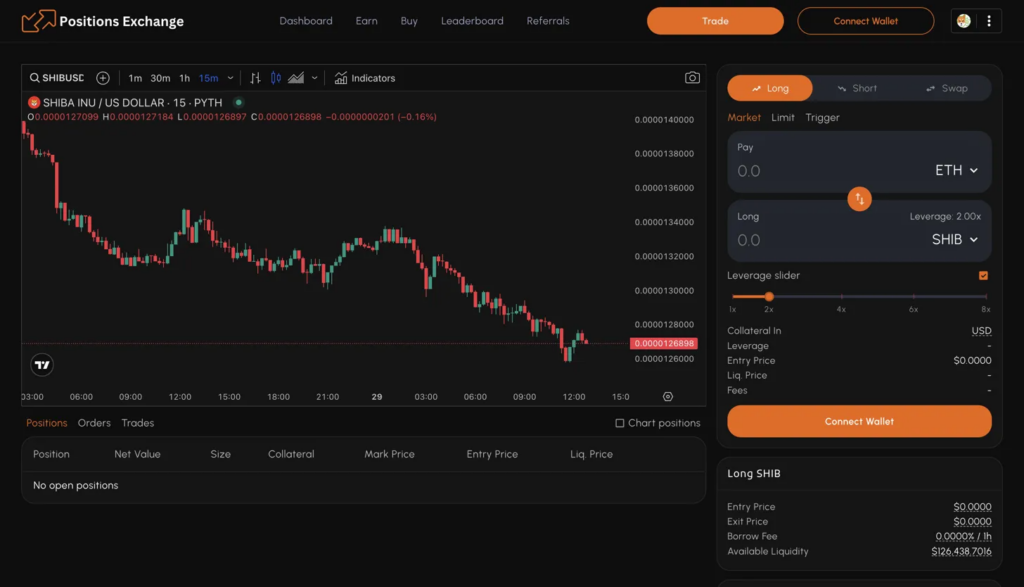
Task: Select the bars chart style icon
Action: (x=255, y=78)
